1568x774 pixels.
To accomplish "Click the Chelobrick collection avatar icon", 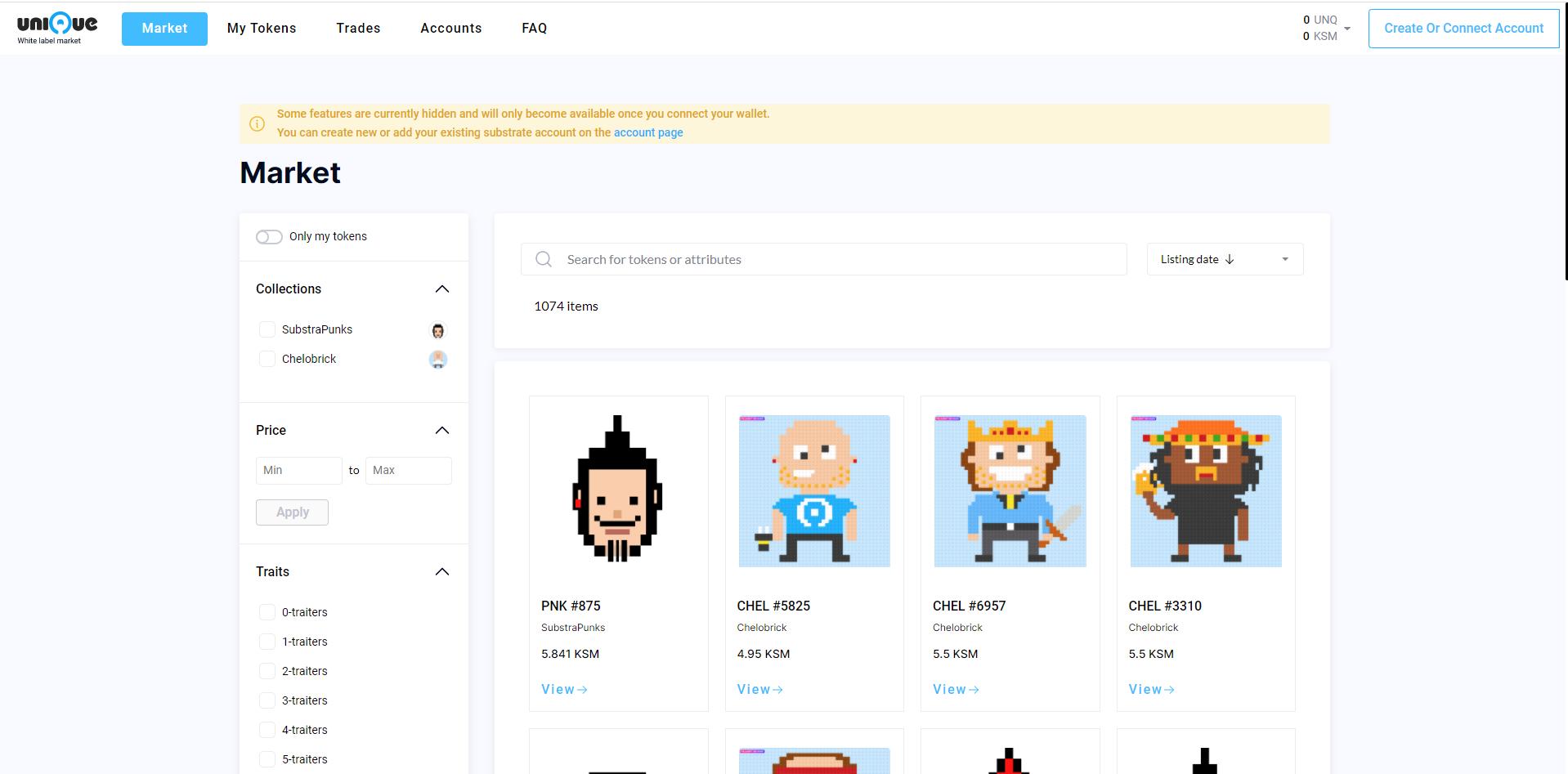I will [x=438, y=360].
